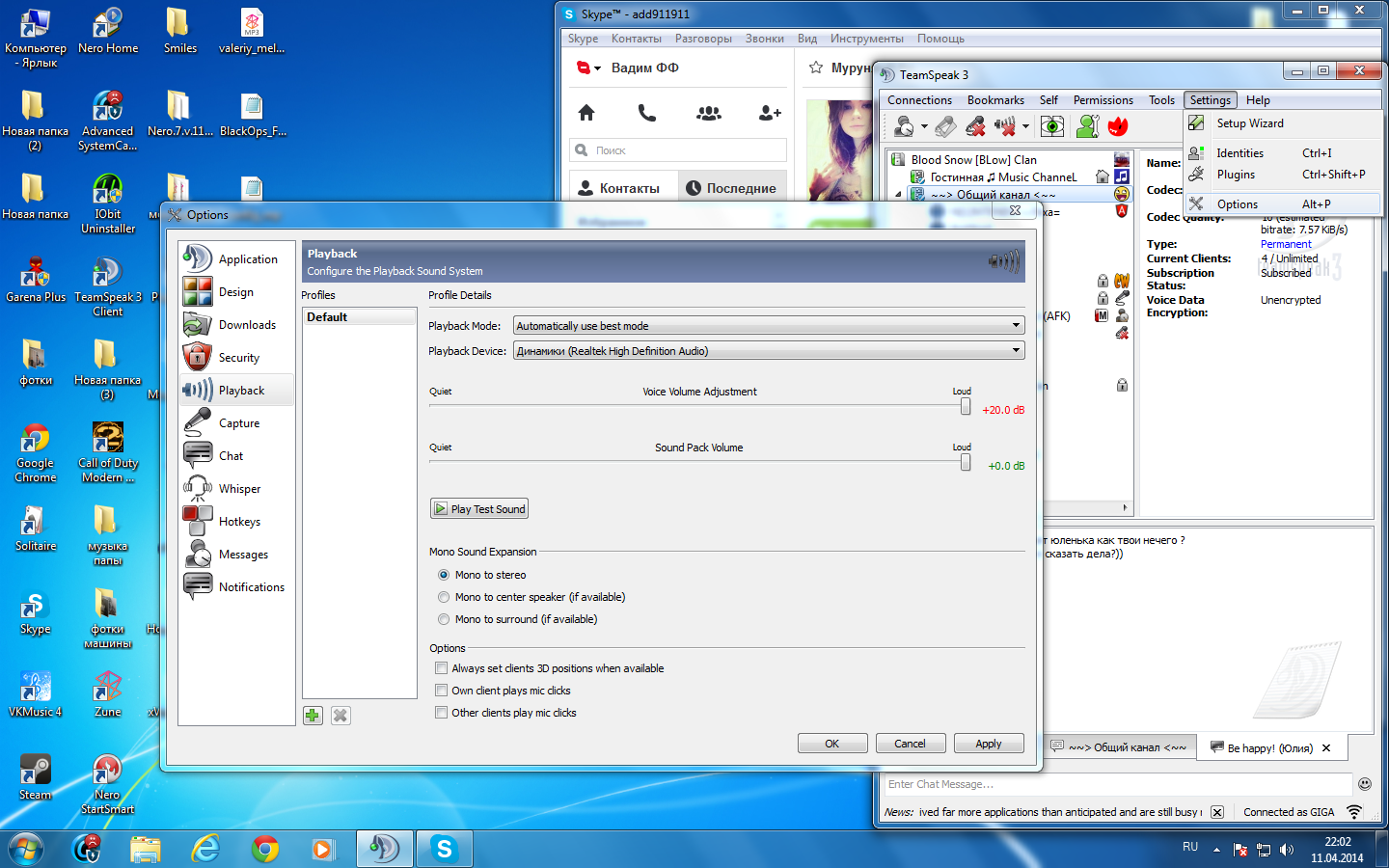Open the Capture section in Options
This screenshot has width=1389, height=868.
click(x=236, y=423)
